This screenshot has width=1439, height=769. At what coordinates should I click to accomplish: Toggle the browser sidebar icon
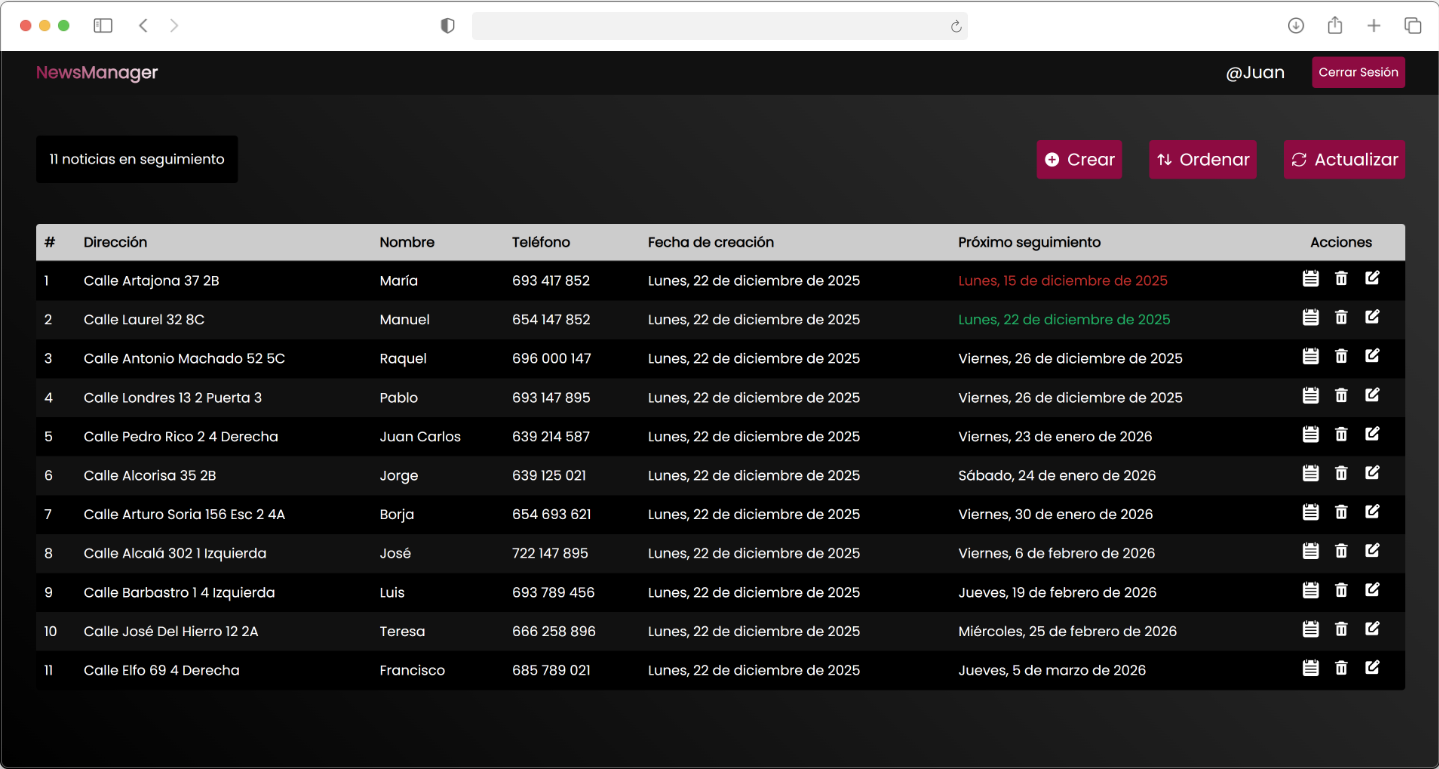(103, 26)
